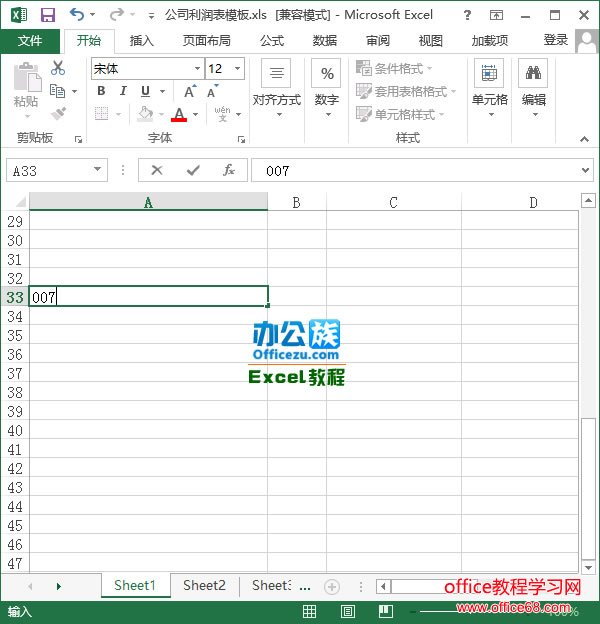Apply cell borders icon
Screen dimensions: 600x624
coord(101,114)
